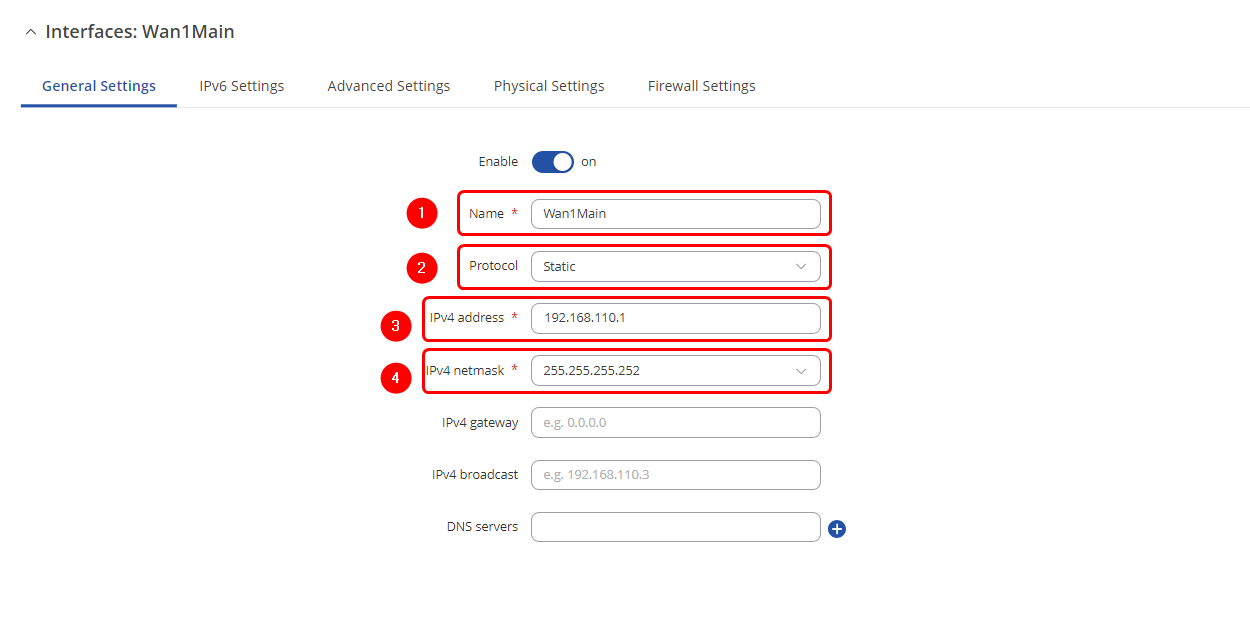1250x620 pixels.
Task: Click the Name input field
Action: coord(675,214)
